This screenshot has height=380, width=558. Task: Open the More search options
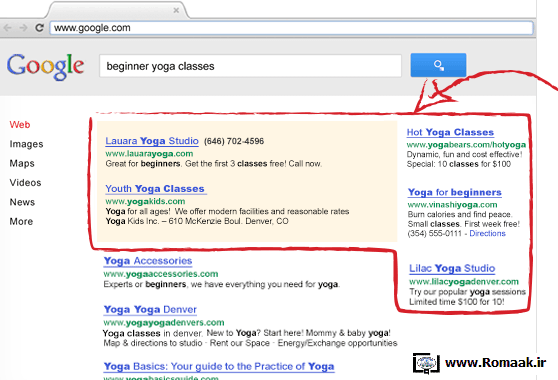pyautogui.click(x=21, y=221)
